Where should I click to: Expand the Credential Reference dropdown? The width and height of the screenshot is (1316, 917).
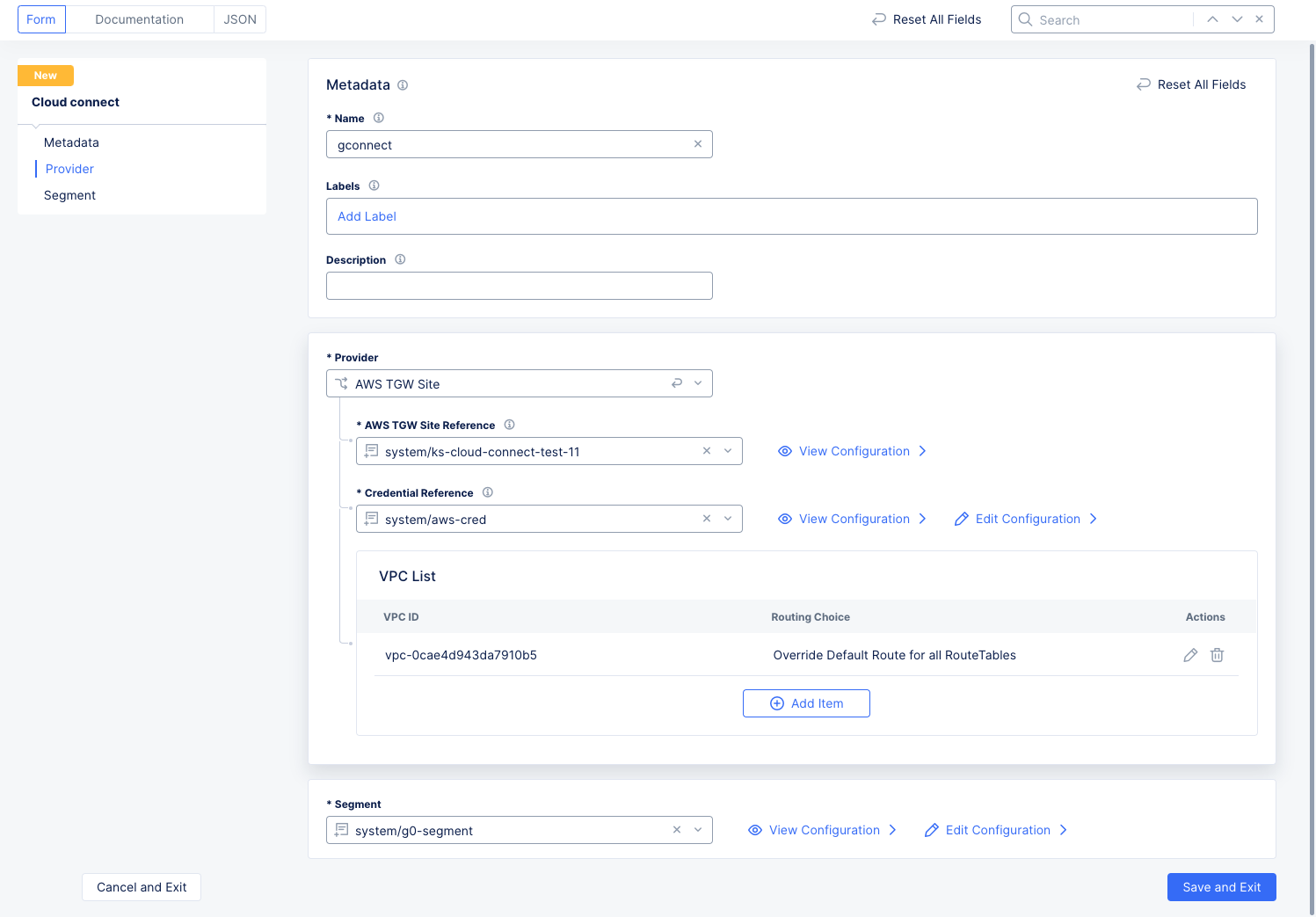(728, 519)
